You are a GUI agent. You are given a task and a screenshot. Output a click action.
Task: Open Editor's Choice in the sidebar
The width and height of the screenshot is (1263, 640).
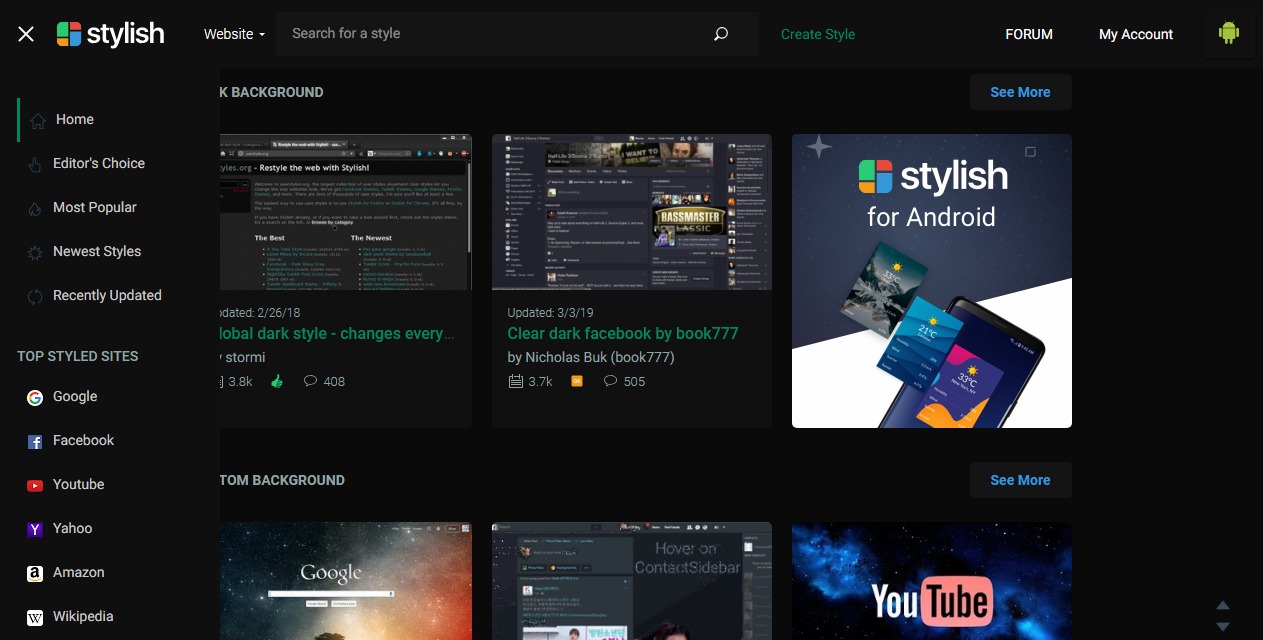click(x=99, y=163)
